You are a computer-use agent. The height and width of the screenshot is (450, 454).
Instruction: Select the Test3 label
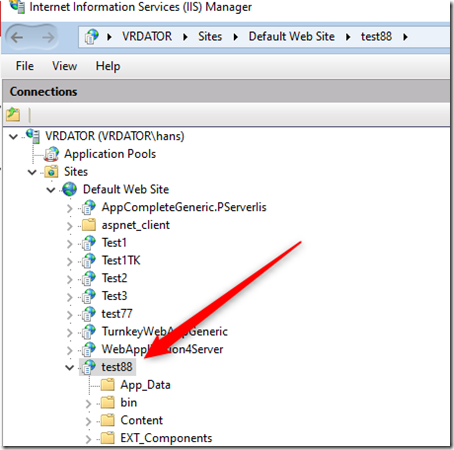[x=114, y=296]
